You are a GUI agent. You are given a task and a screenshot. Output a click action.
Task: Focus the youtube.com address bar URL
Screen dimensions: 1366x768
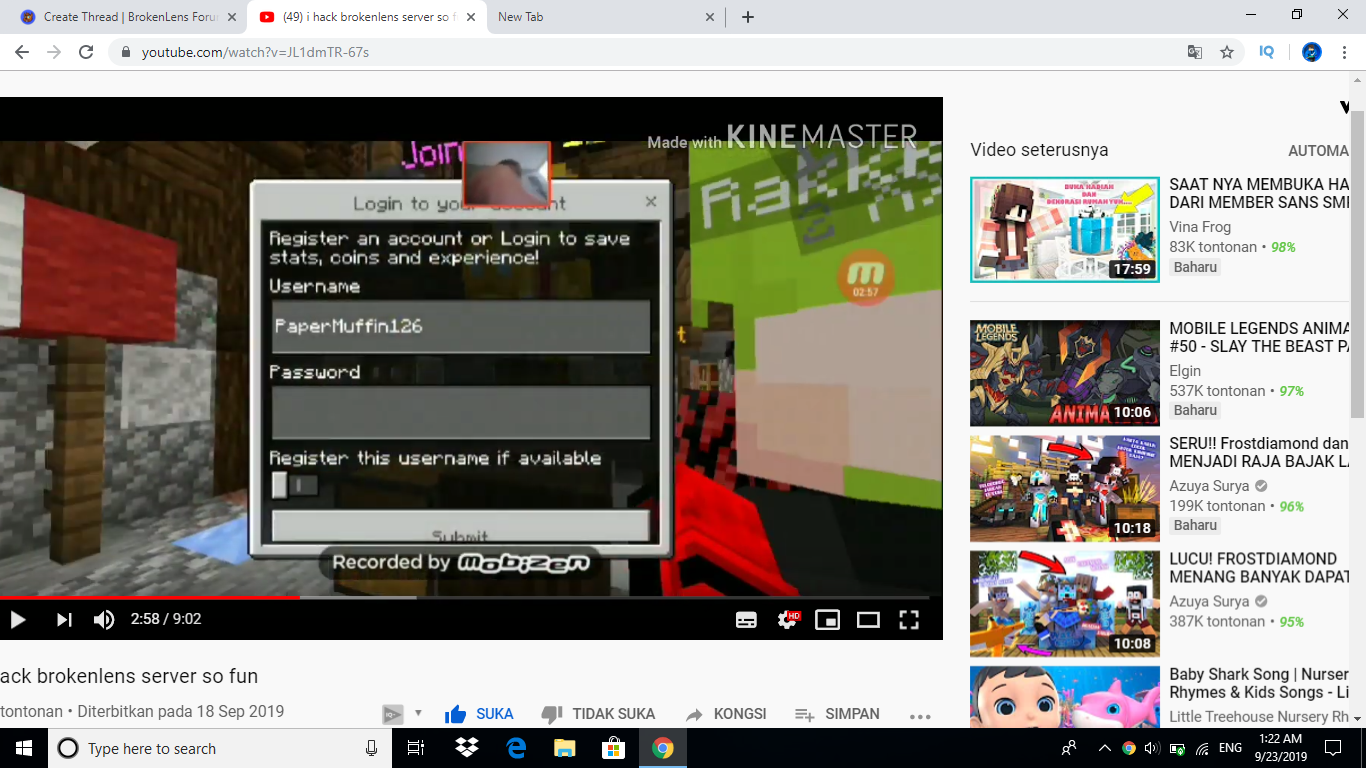(255, 52)
